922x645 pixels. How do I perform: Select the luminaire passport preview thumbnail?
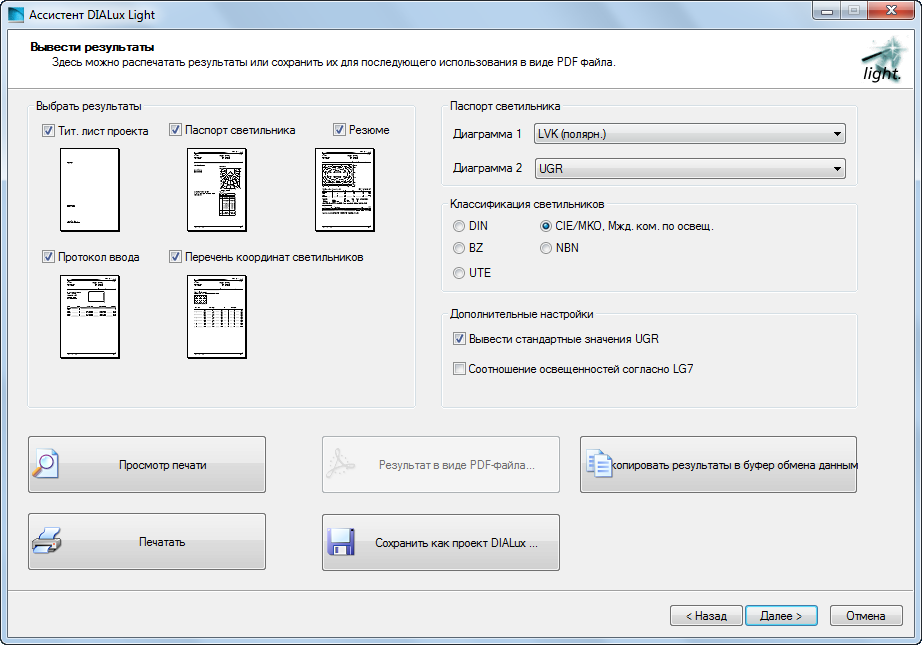click(x=217, y=189)
